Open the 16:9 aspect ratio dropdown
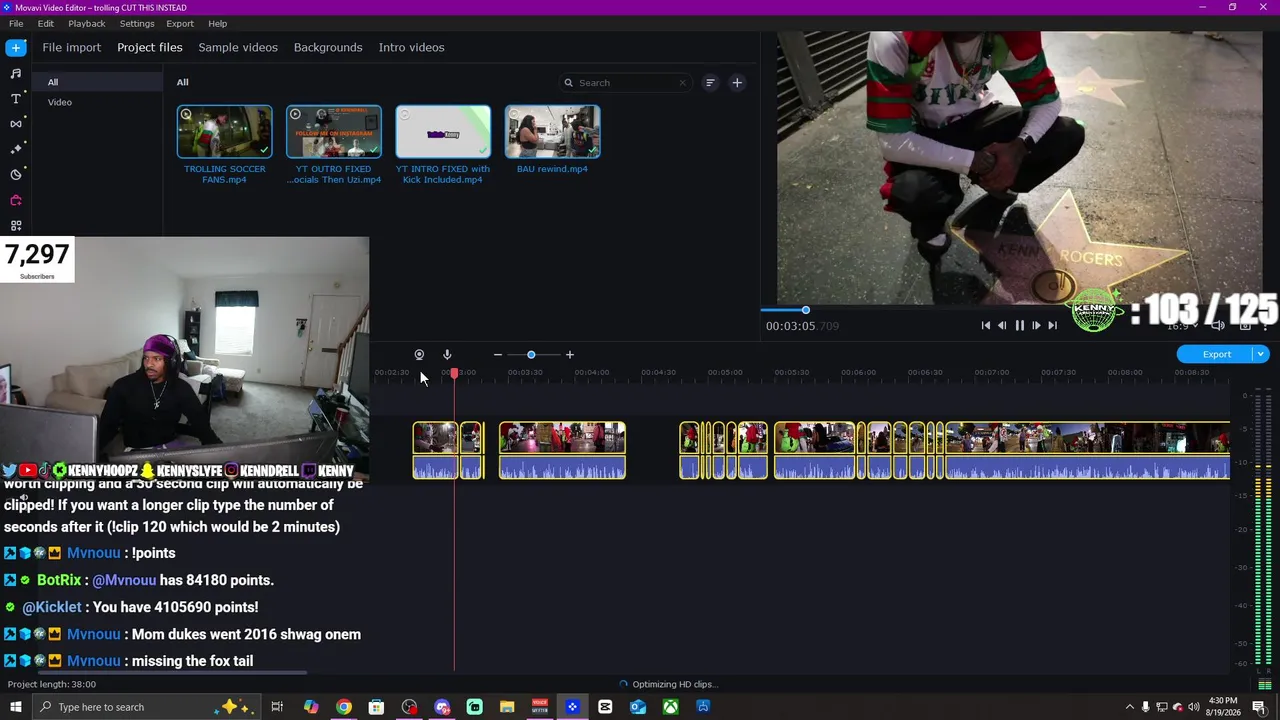Image resolution: width=1280 pixels, height=720 pixels. (x=1182, y=326)
